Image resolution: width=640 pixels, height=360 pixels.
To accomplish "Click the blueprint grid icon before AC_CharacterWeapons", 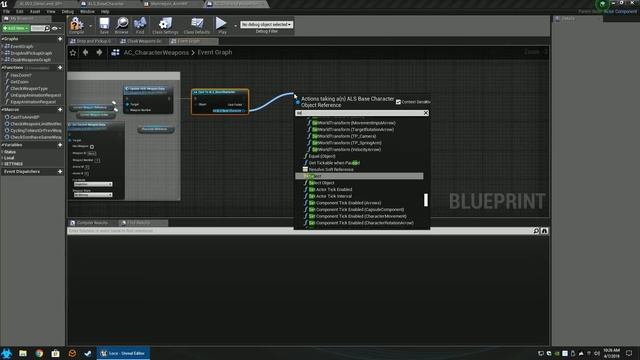I will coord(116,52).
